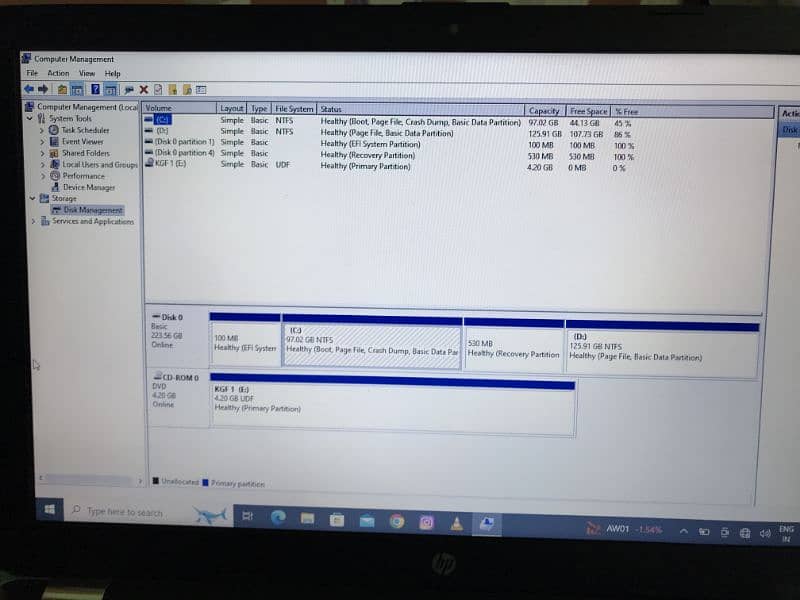Expand Services and Applications node

tap(34, 221)
